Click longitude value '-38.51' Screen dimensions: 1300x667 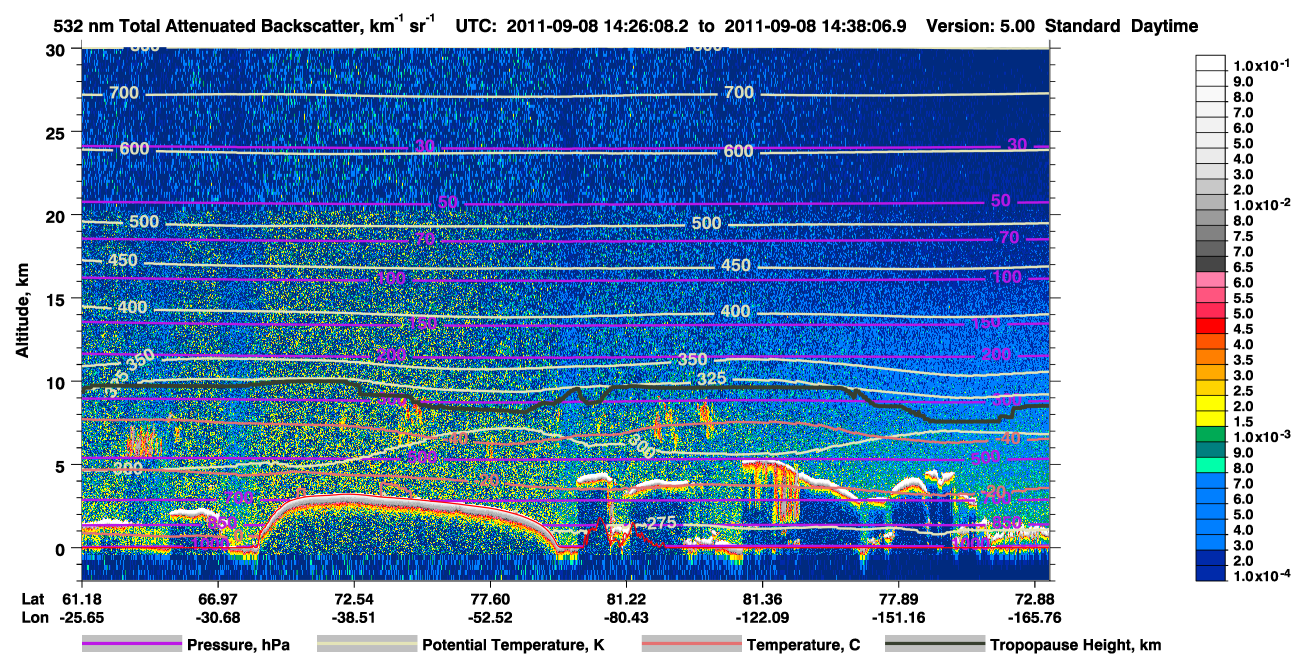pos(353,617)
